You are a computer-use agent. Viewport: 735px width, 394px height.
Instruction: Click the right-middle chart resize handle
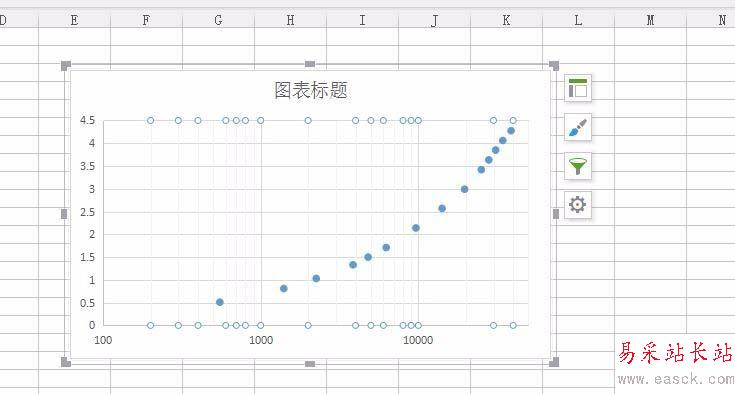556,214
